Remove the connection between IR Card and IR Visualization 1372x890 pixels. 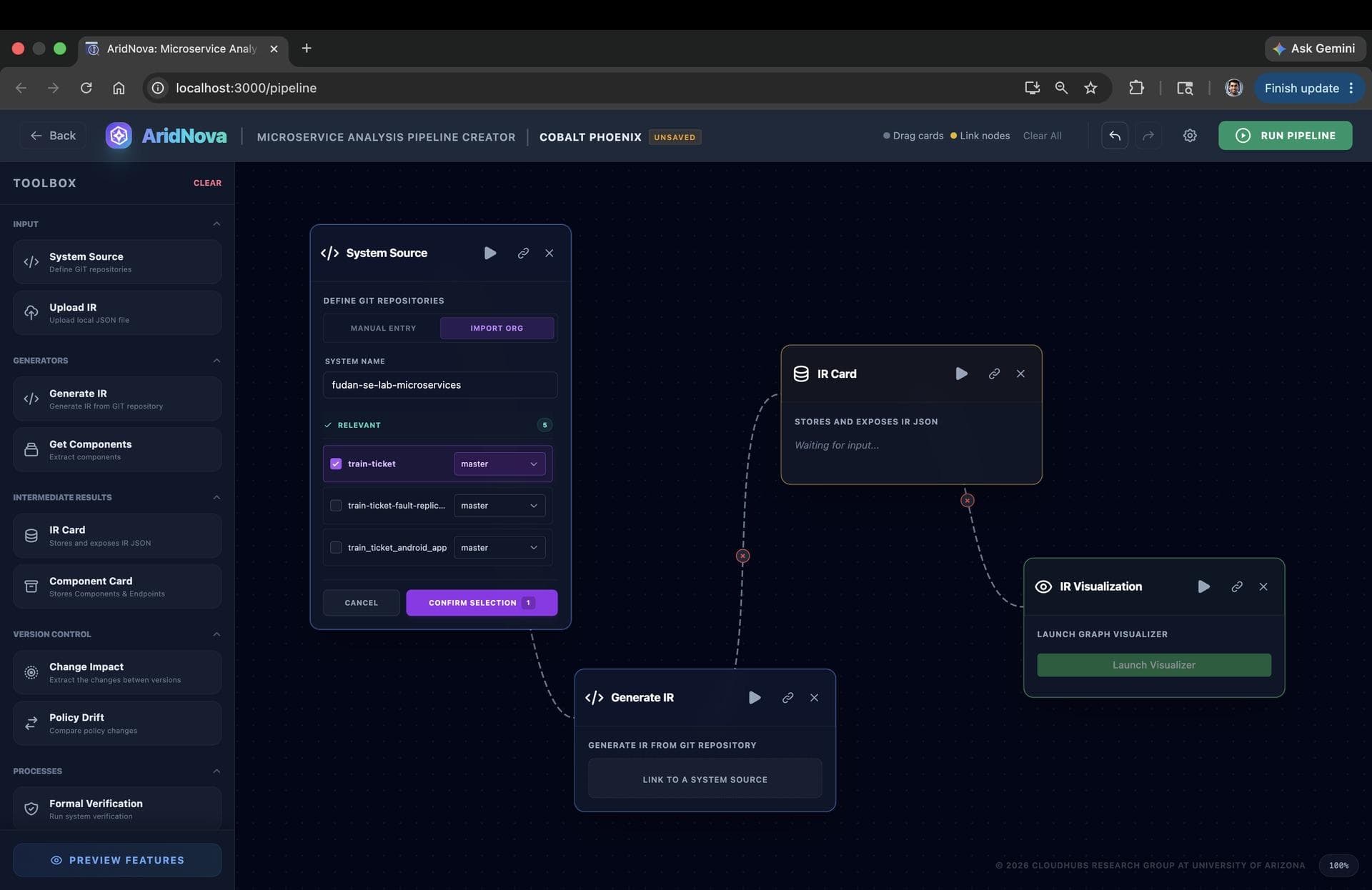tap(968, 501)
